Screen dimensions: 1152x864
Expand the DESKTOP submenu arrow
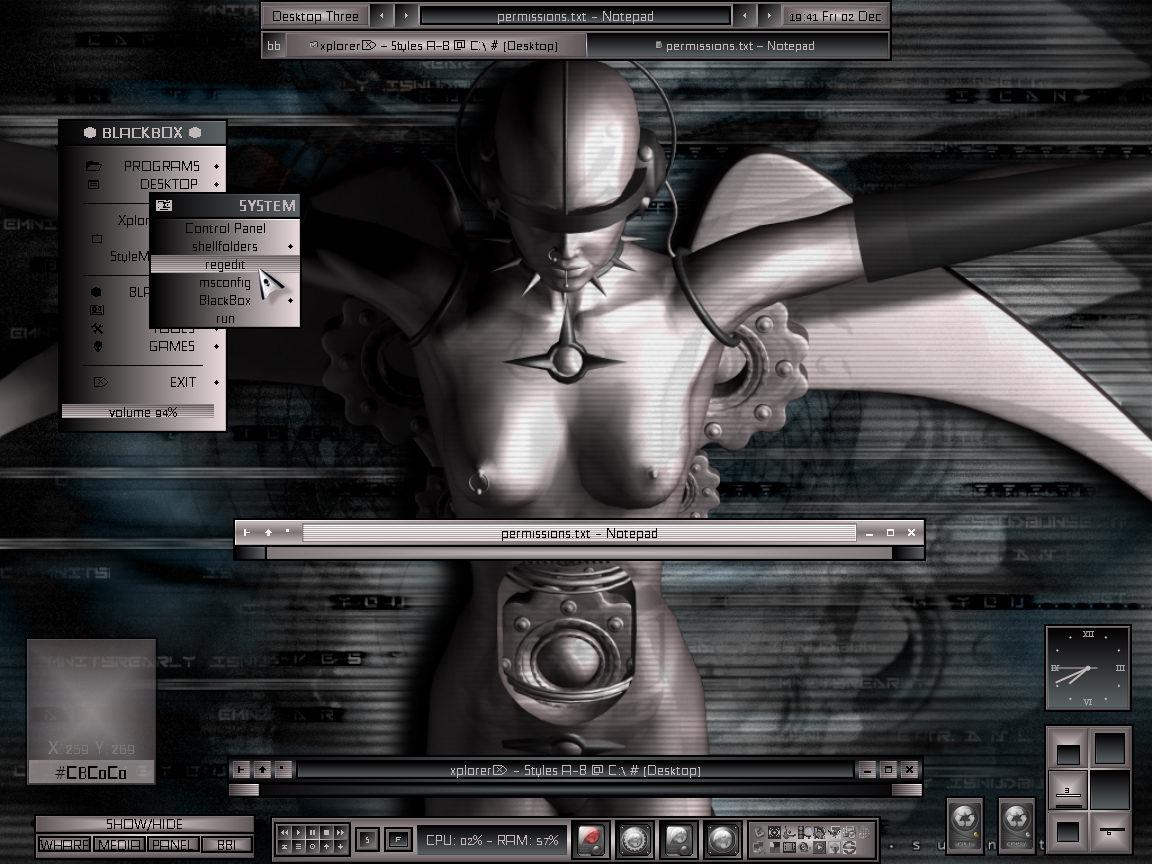click(216, 184)
